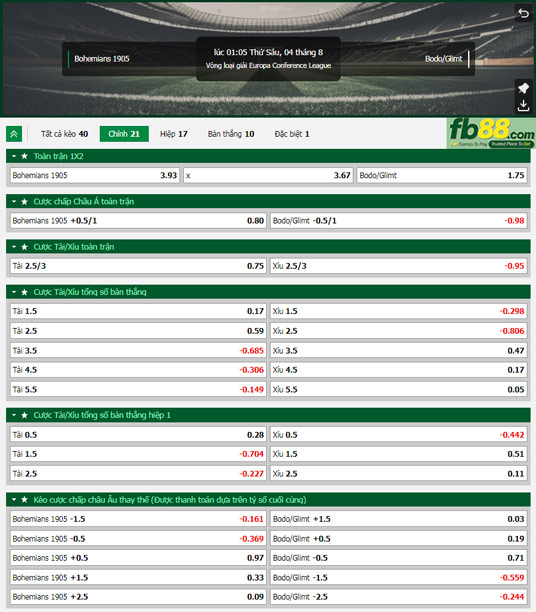Click the match time lúc 01:05 Thứ Sáu text
The height and width of the screenshot is (612, 536).
(x=268, y=52)
